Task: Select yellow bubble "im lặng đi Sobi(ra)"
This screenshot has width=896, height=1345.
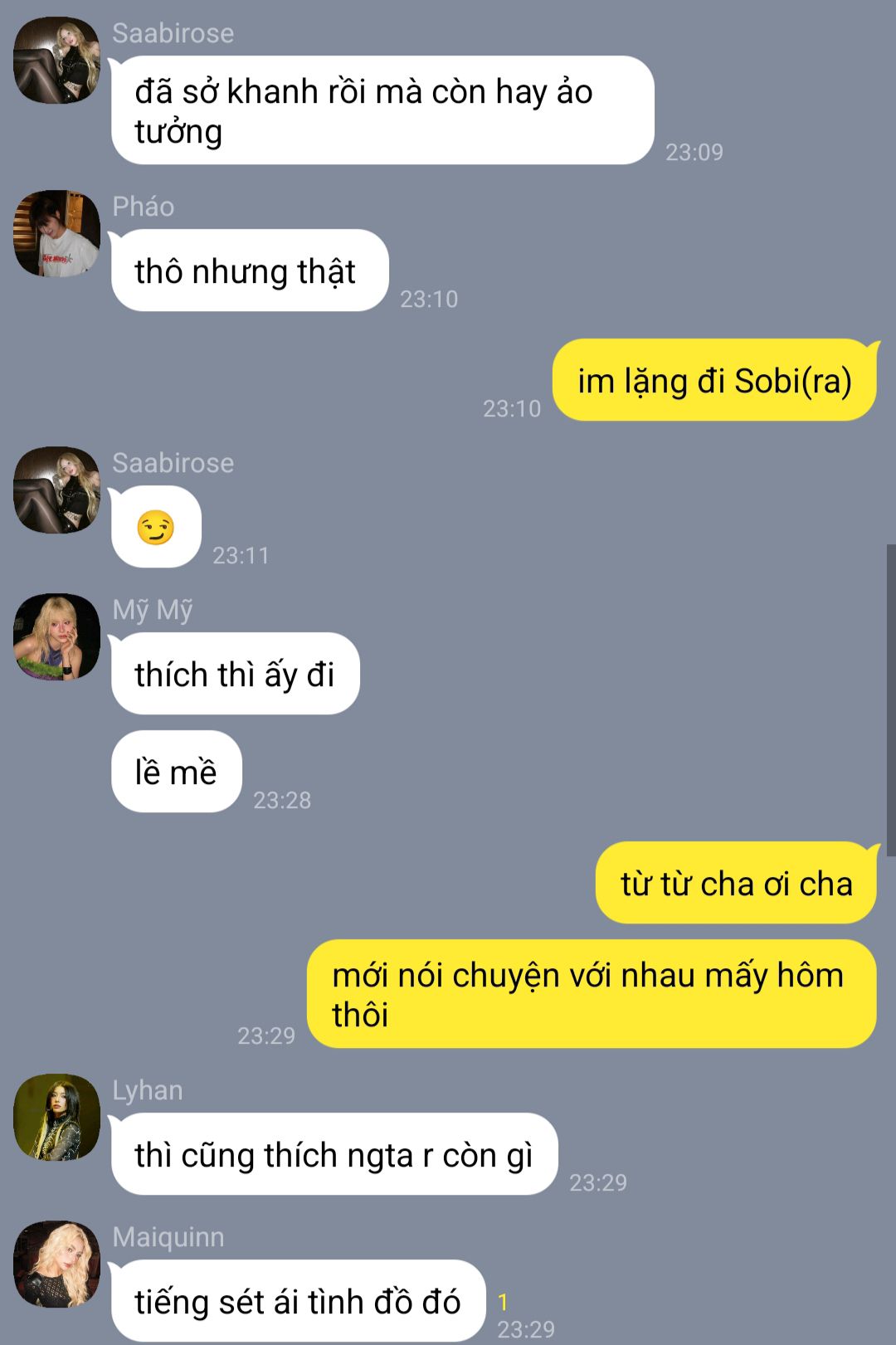Action: (714, 380)
